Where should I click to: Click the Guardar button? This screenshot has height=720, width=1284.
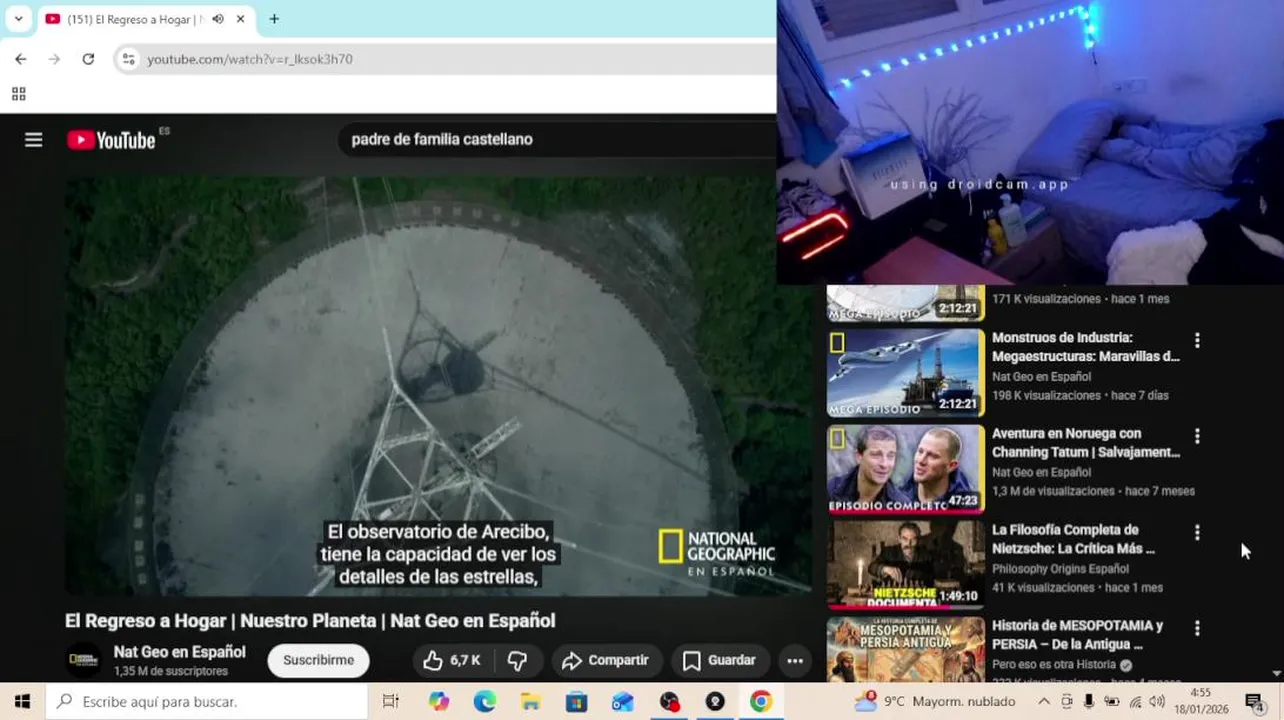click(719, 660)
